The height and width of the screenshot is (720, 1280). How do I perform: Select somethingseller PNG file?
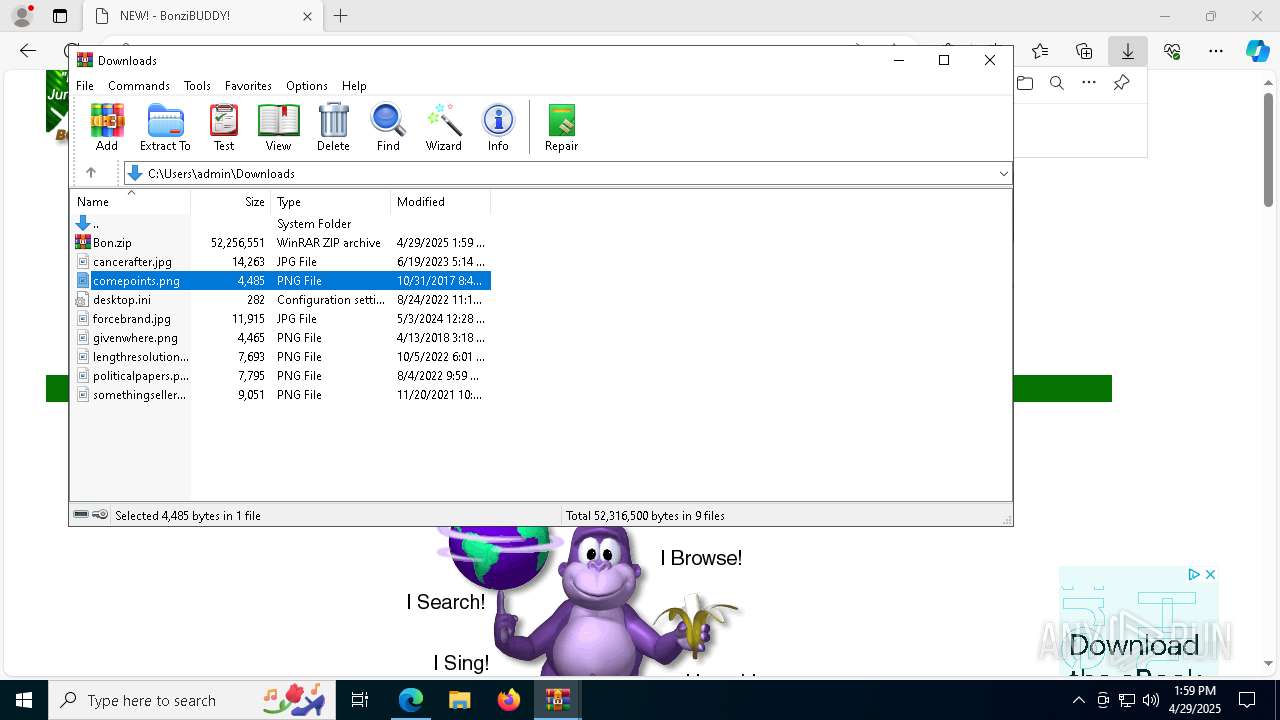281,395
